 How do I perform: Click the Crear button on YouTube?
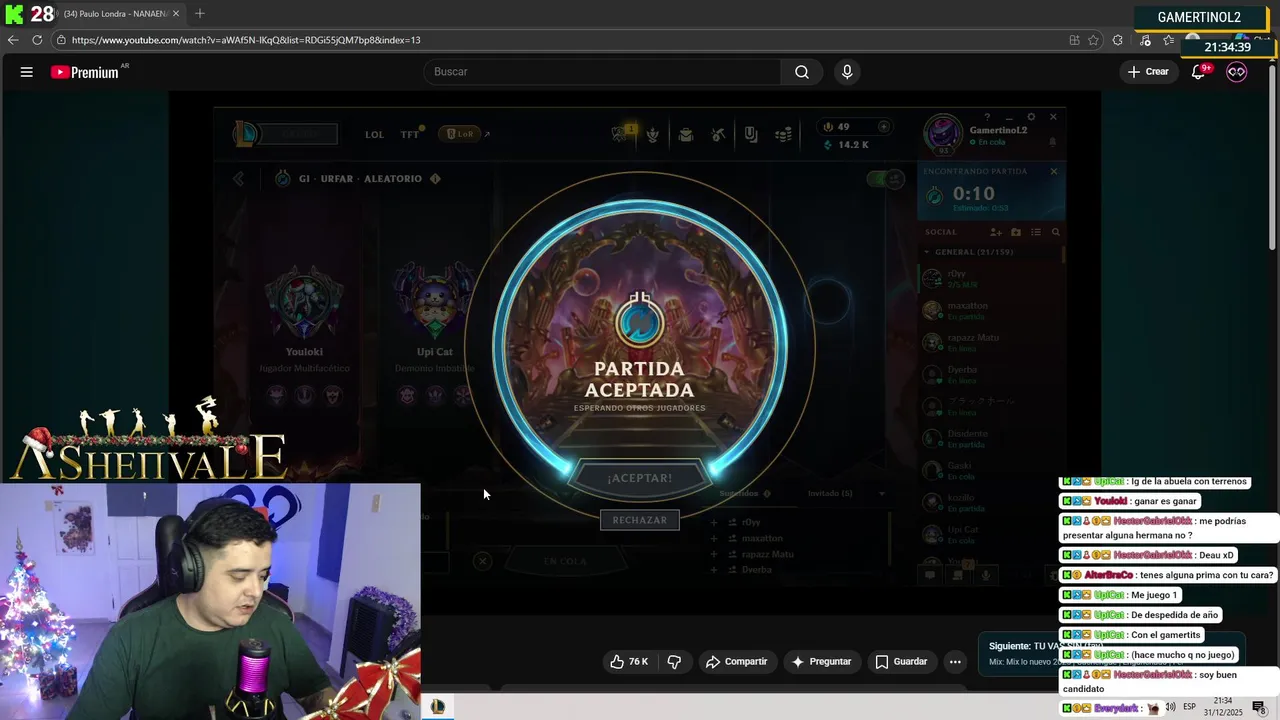1148,72
